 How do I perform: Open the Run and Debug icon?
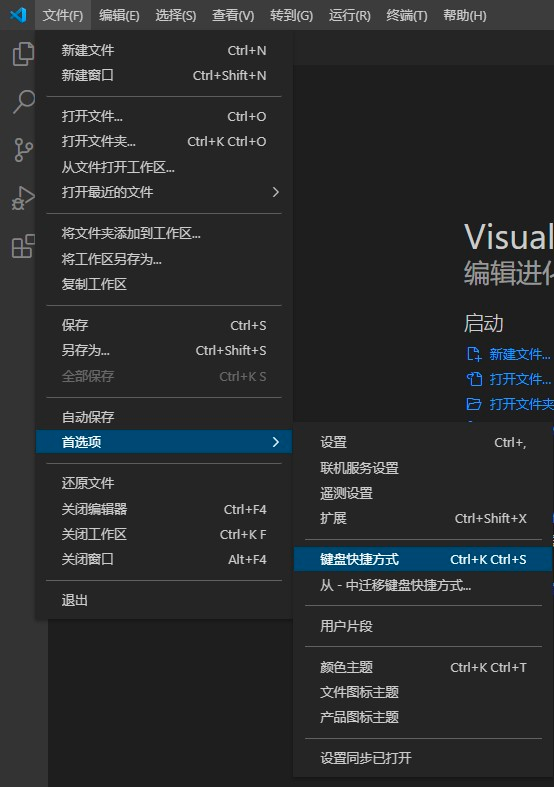[x=23, y=198]
